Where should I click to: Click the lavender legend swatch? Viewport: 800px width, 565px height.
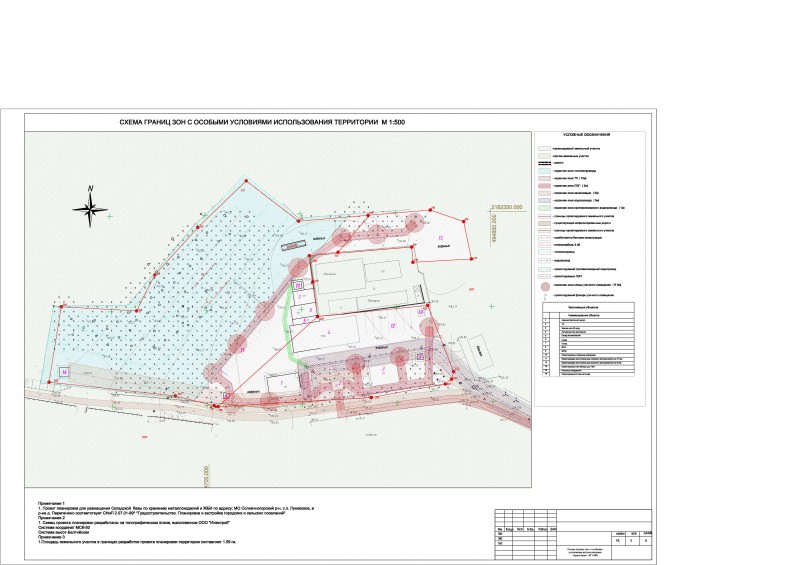(544, 201)
